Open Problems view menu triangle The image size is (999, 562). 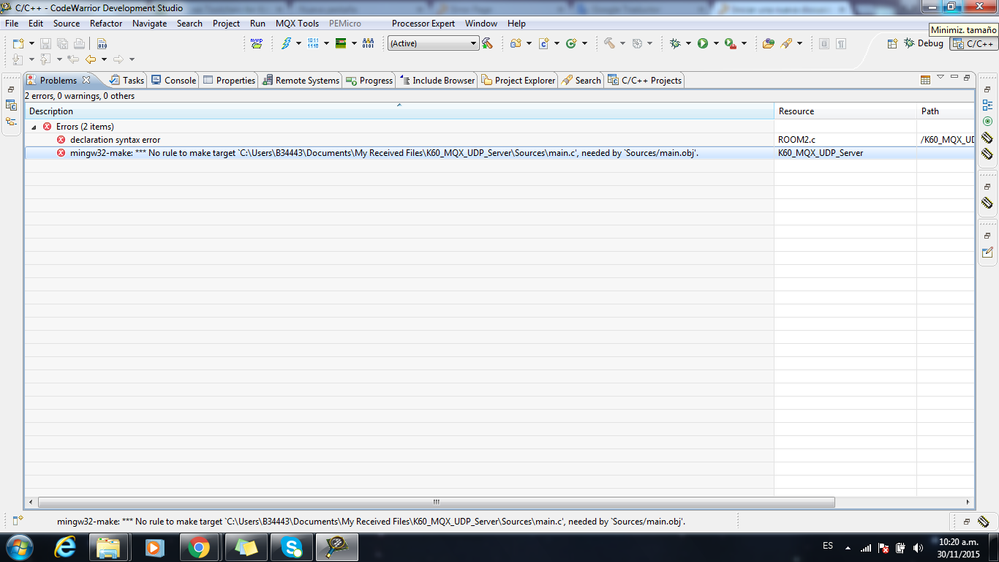coord(940,77)
